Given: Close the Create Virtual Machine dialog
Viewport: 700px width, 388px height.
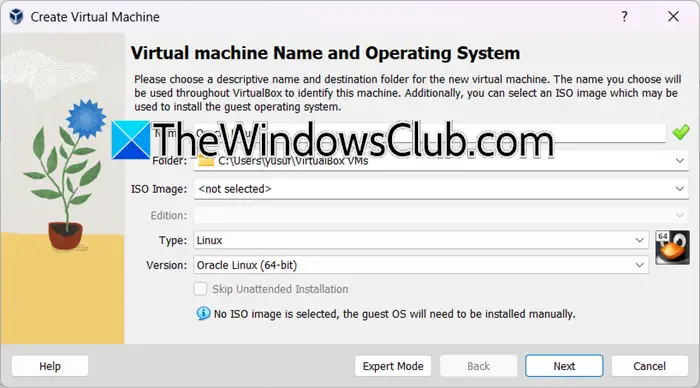Looking at the screenshot, I should tap(673, 17).
